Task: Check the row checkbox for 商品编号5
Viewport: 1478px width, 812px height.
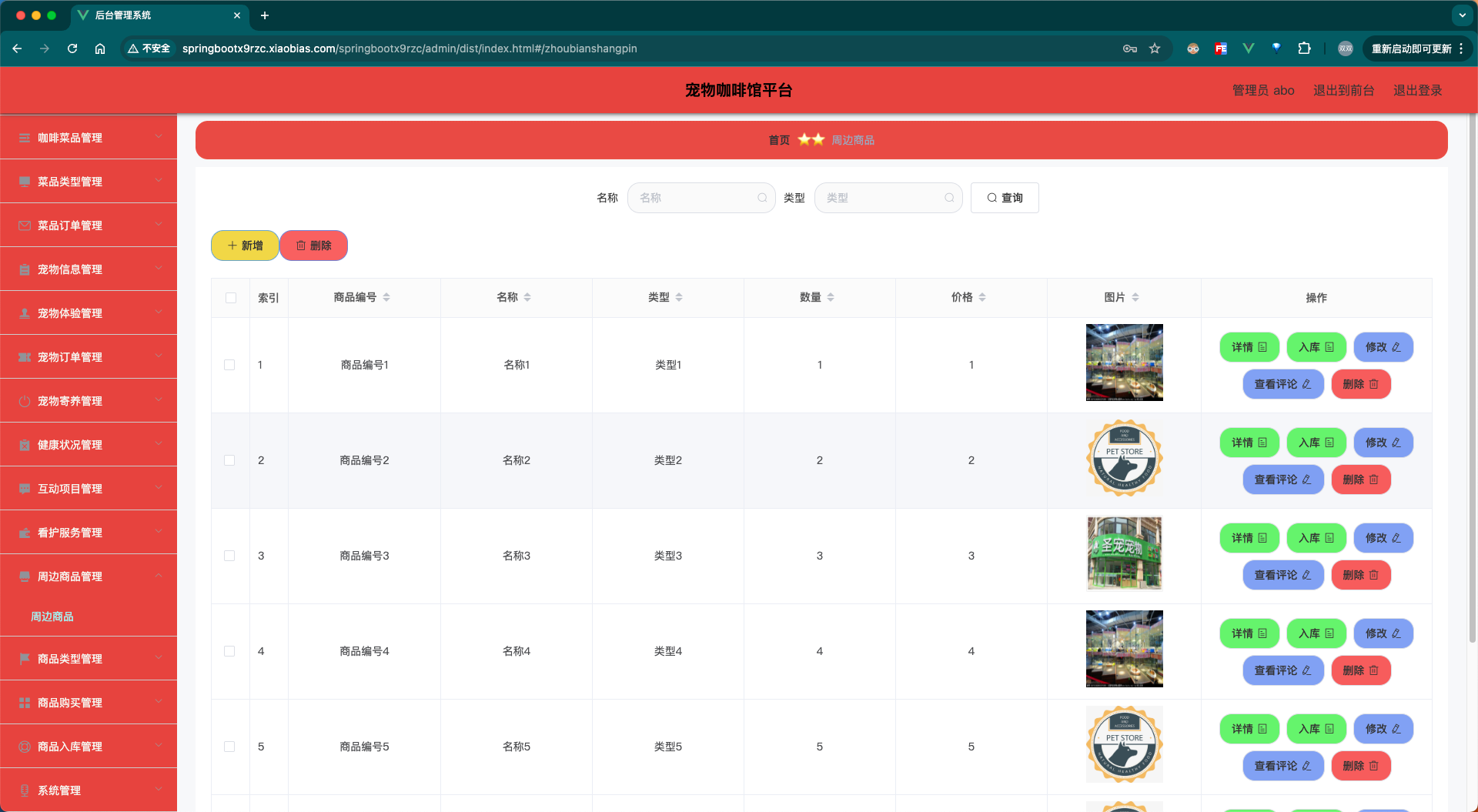Action: point(229,747)
